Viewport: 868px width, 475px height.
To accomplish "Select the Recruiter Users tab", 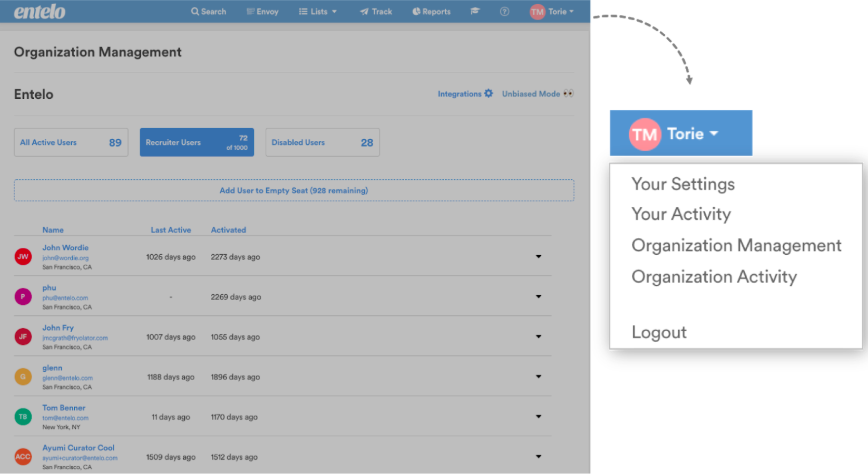I will tap(197, 142).
